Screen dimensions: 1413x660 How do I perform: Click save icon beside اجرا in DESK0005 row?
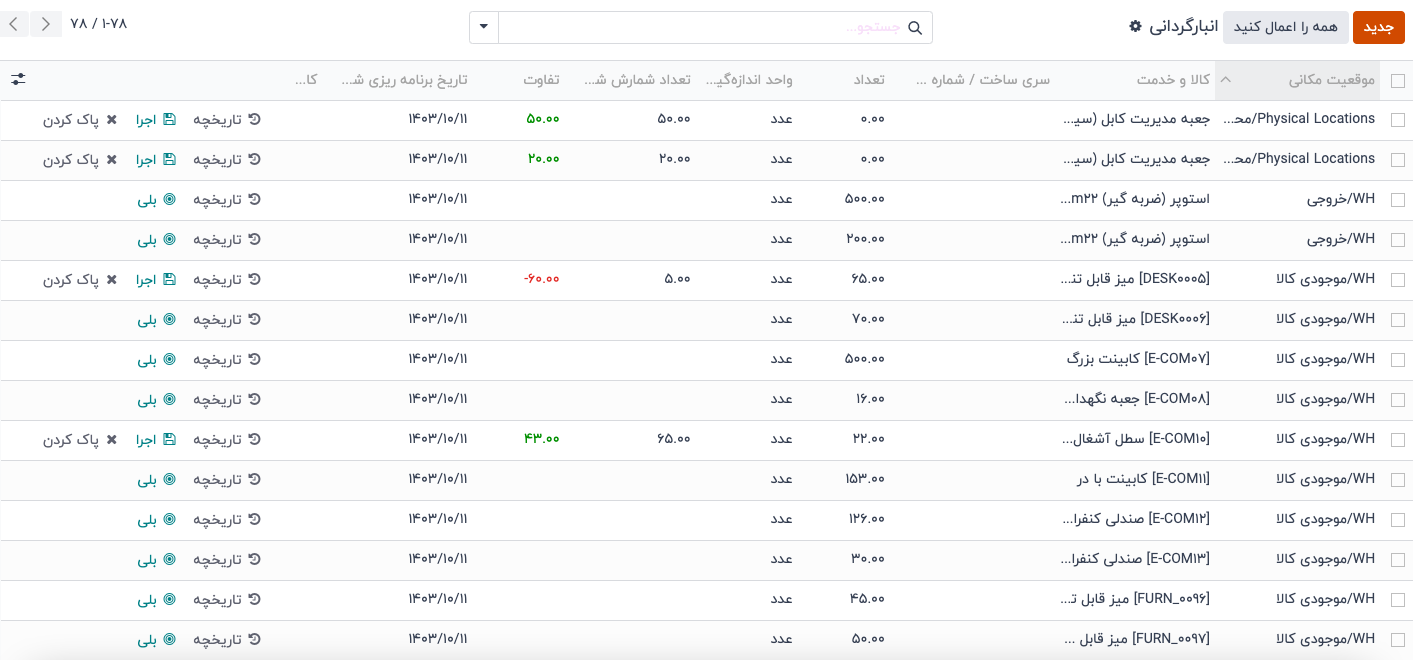coord(169,279)
